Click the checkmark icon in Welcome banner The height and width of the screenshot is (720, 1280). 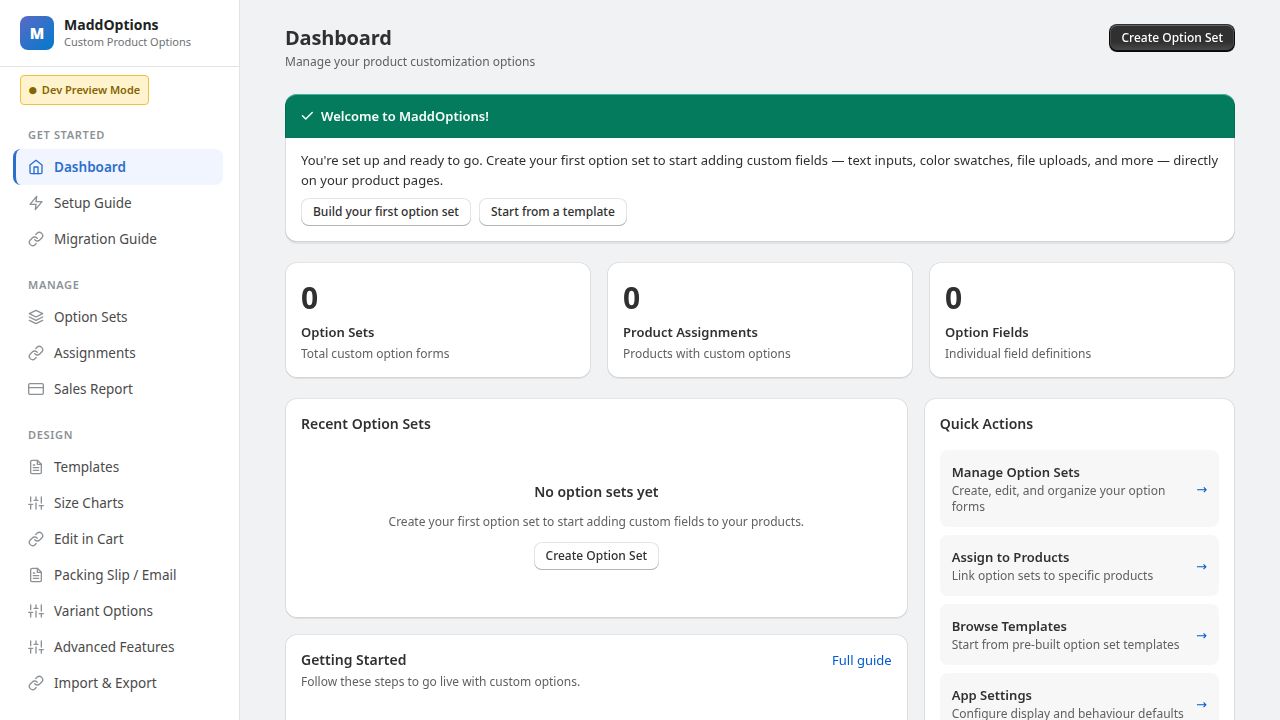(x=307, y=116)
